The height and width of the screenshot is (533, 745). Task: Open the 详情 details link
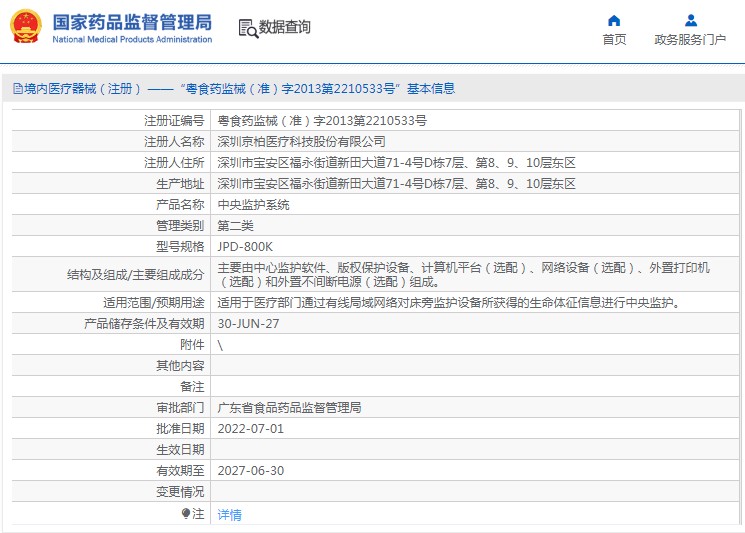coord(229,514)
